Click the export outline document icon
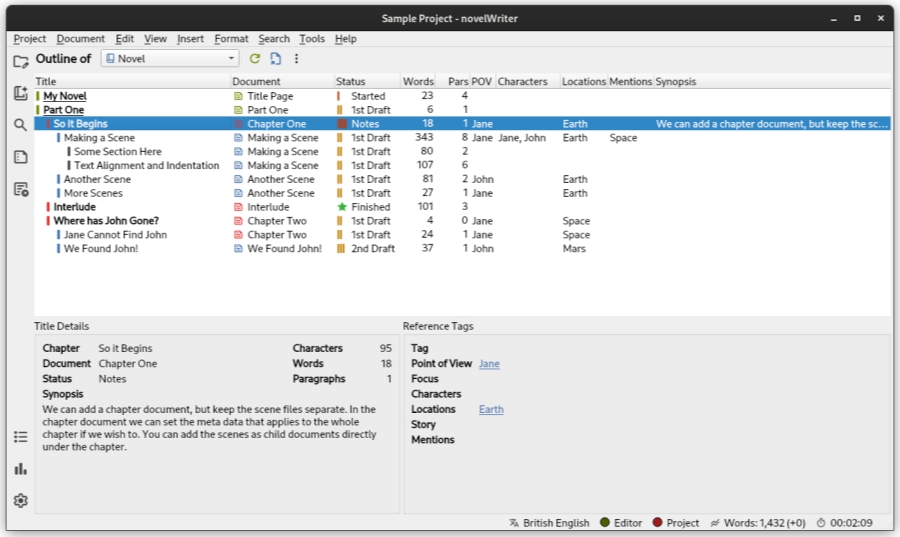The height and width of the screenshot is (537, 900). click(275, 59)
